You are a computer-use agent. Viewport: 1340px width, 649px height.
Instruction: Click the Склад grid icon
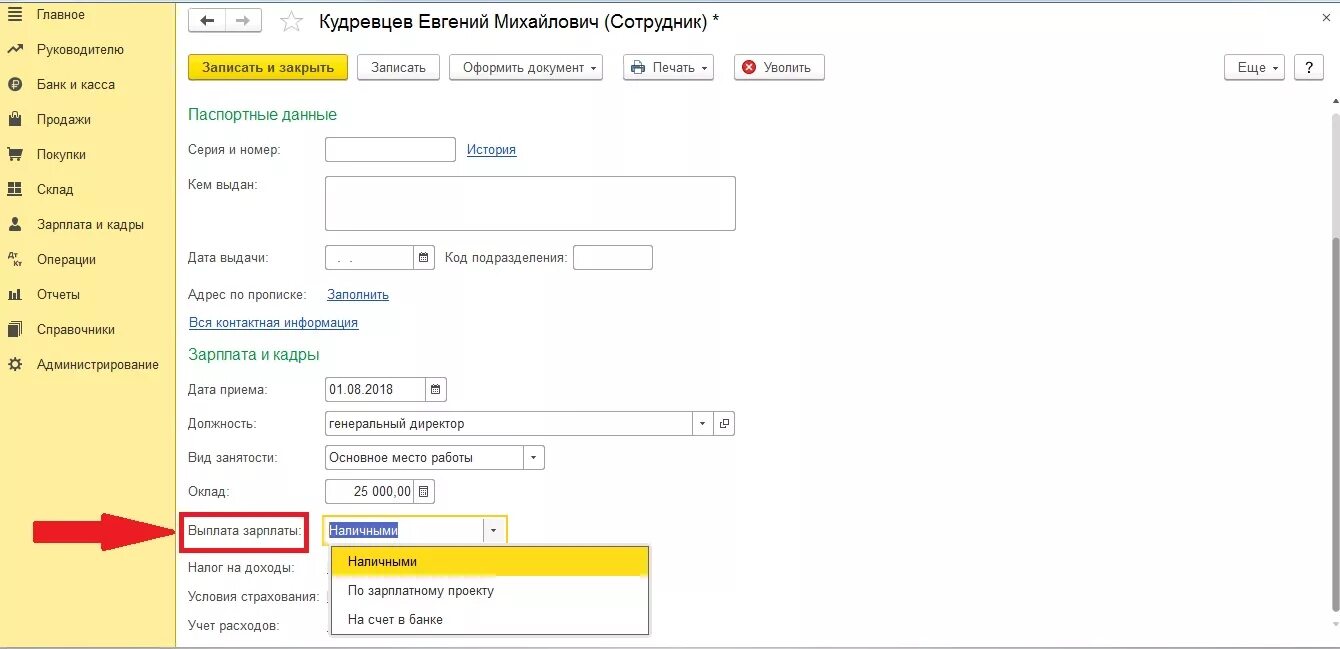coord(14,189)
